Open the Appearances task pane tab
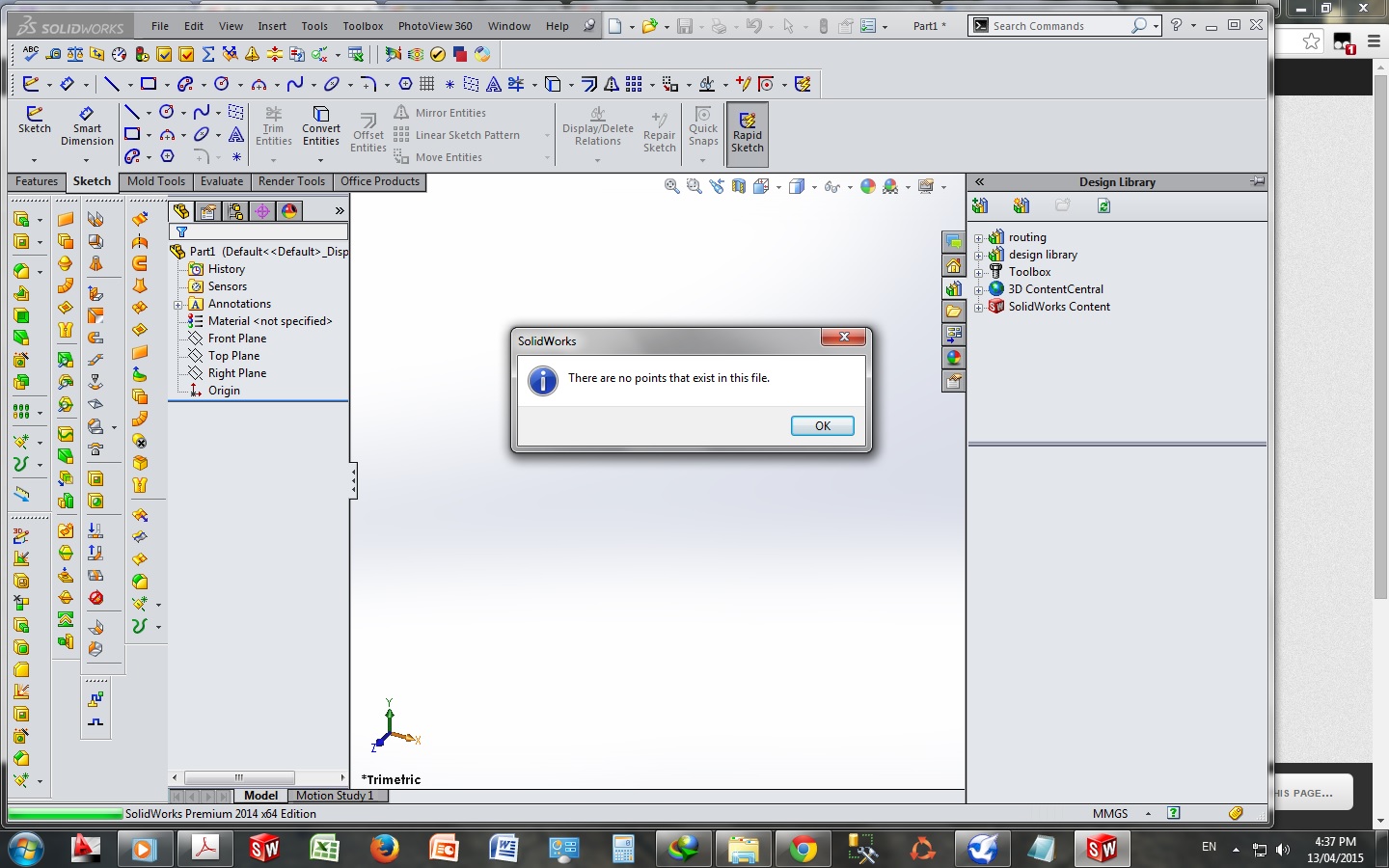 click(953, 358)
